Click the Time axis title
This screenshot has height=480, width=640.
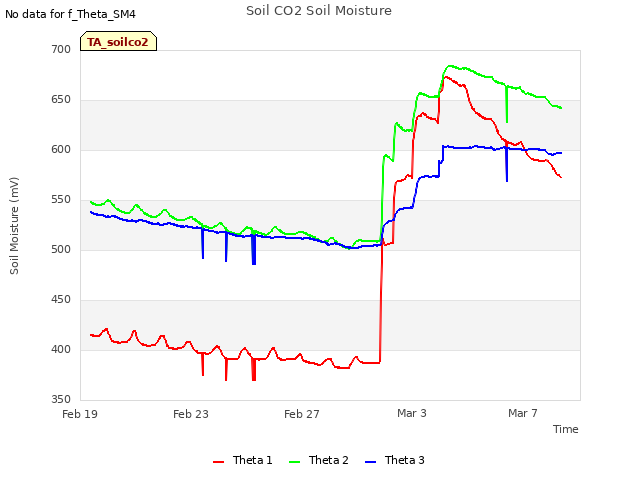[566, 429]
